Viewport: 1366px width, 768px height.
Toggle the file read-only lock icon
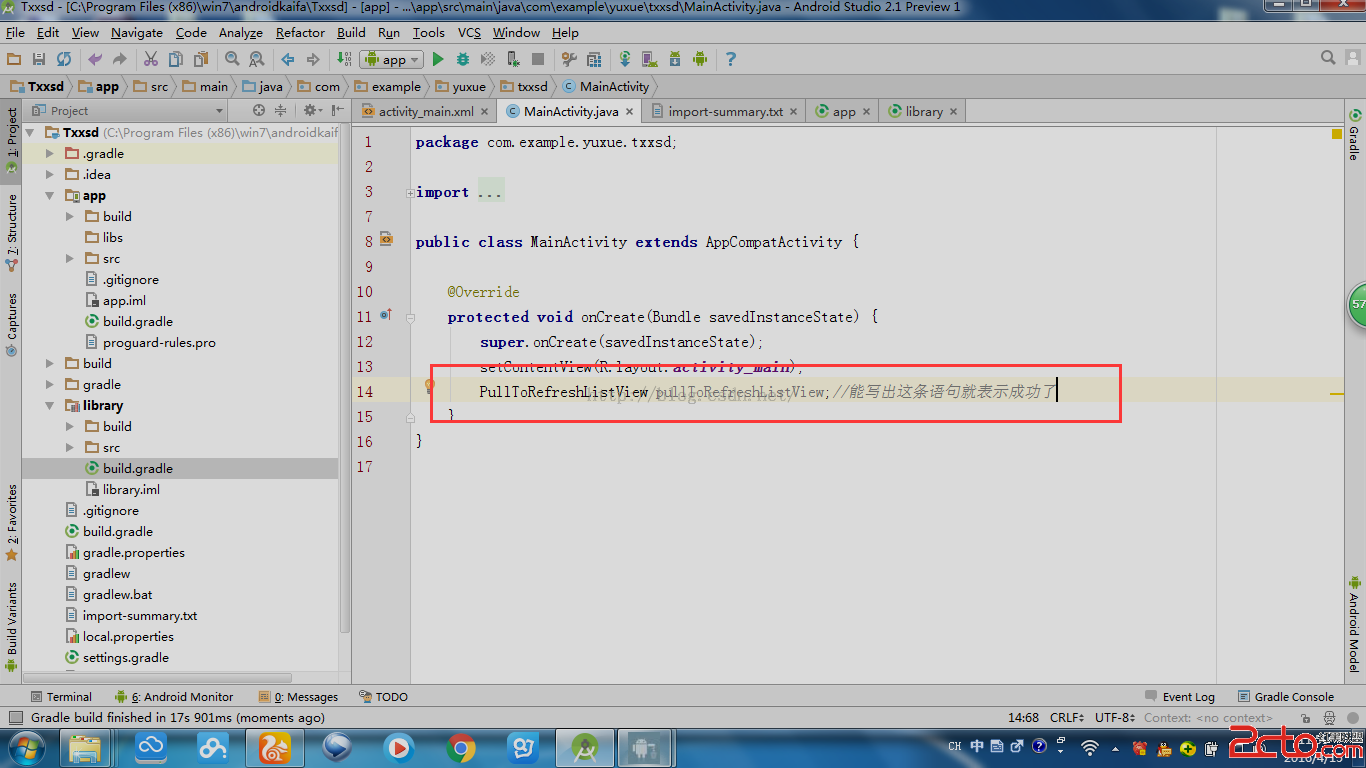(1306, 718)
